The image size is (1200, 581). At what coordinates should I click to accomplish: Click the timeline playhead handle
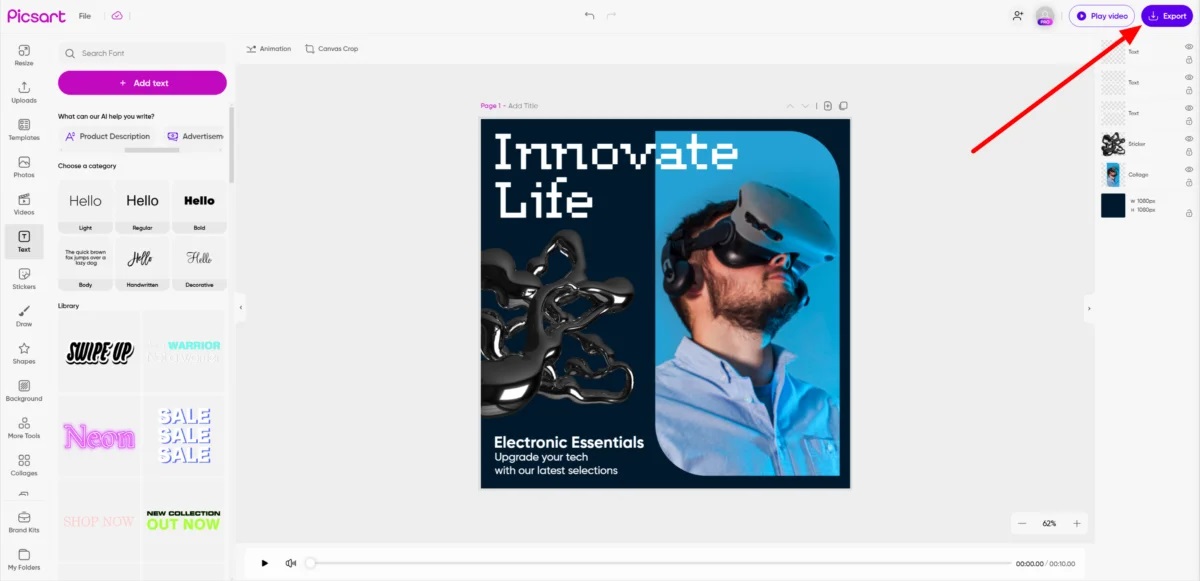[x=310, y=563]
